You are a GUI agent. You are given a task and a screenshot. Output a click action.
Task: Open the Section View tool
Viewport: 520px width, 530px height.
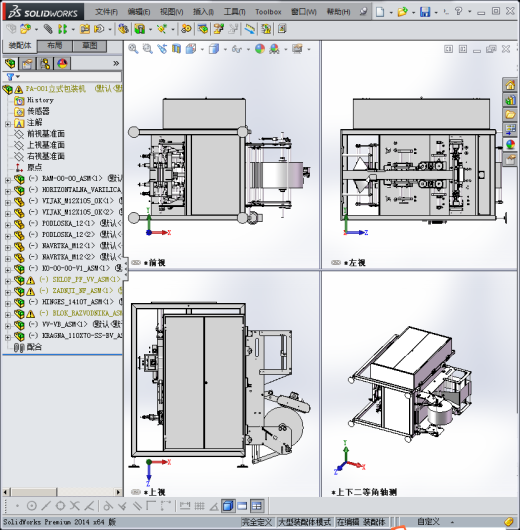[176, 49]
